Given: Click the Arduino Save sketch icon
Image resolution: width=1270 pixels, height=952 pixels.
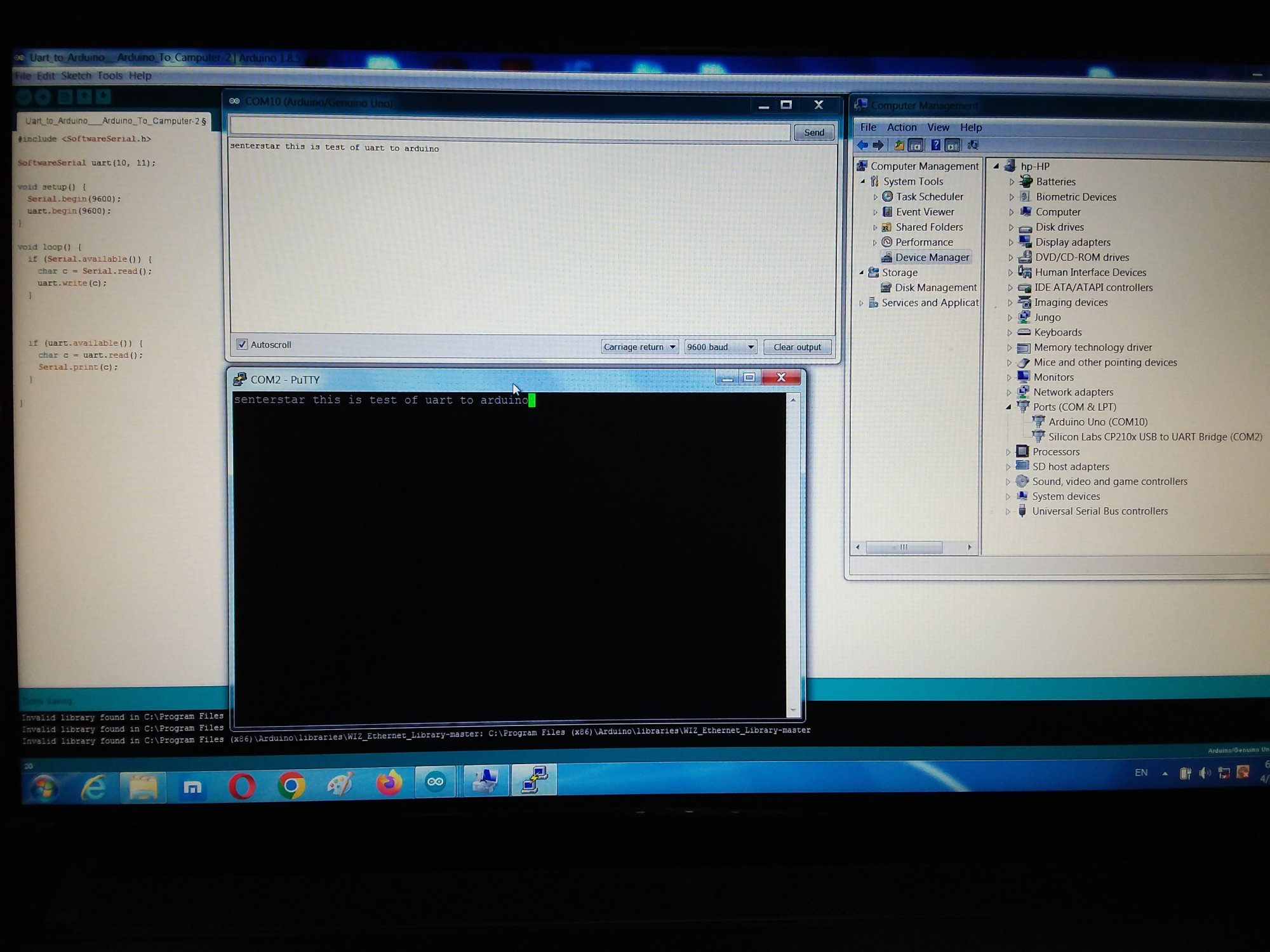Looking at the screenshot, I should coord(104,96).
